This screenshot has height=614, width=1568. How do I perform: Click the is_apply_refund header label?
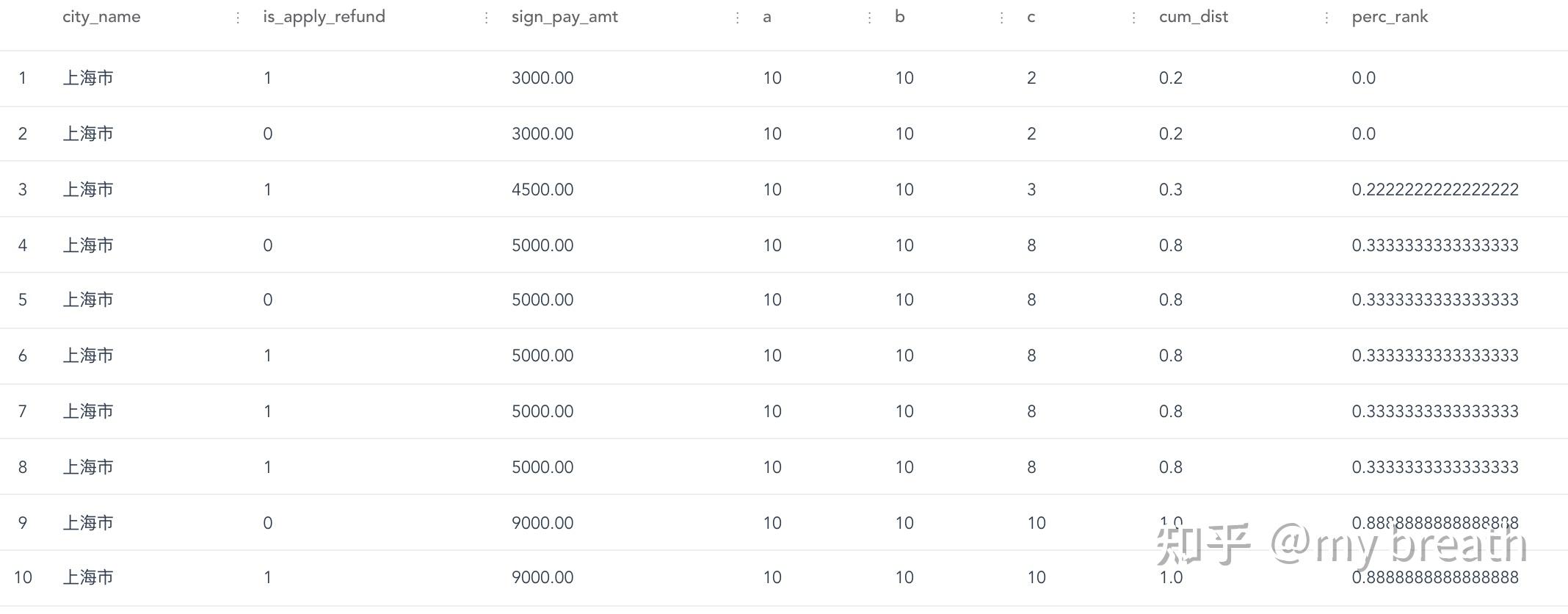pyautogui.click(x=324, y=17)
